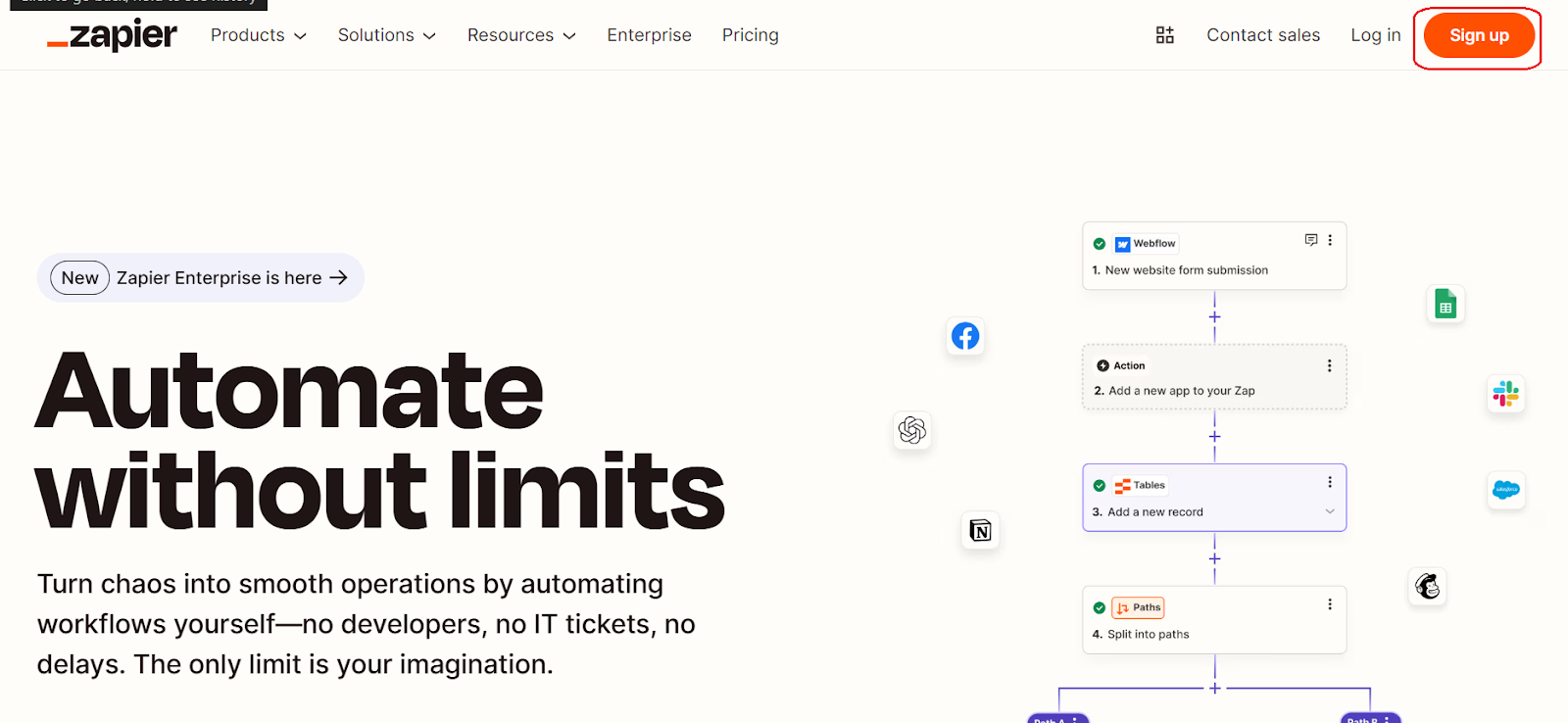Click the Salesforce app icon
This screenshot has height=723, width=1568.
pos(1506,489)
